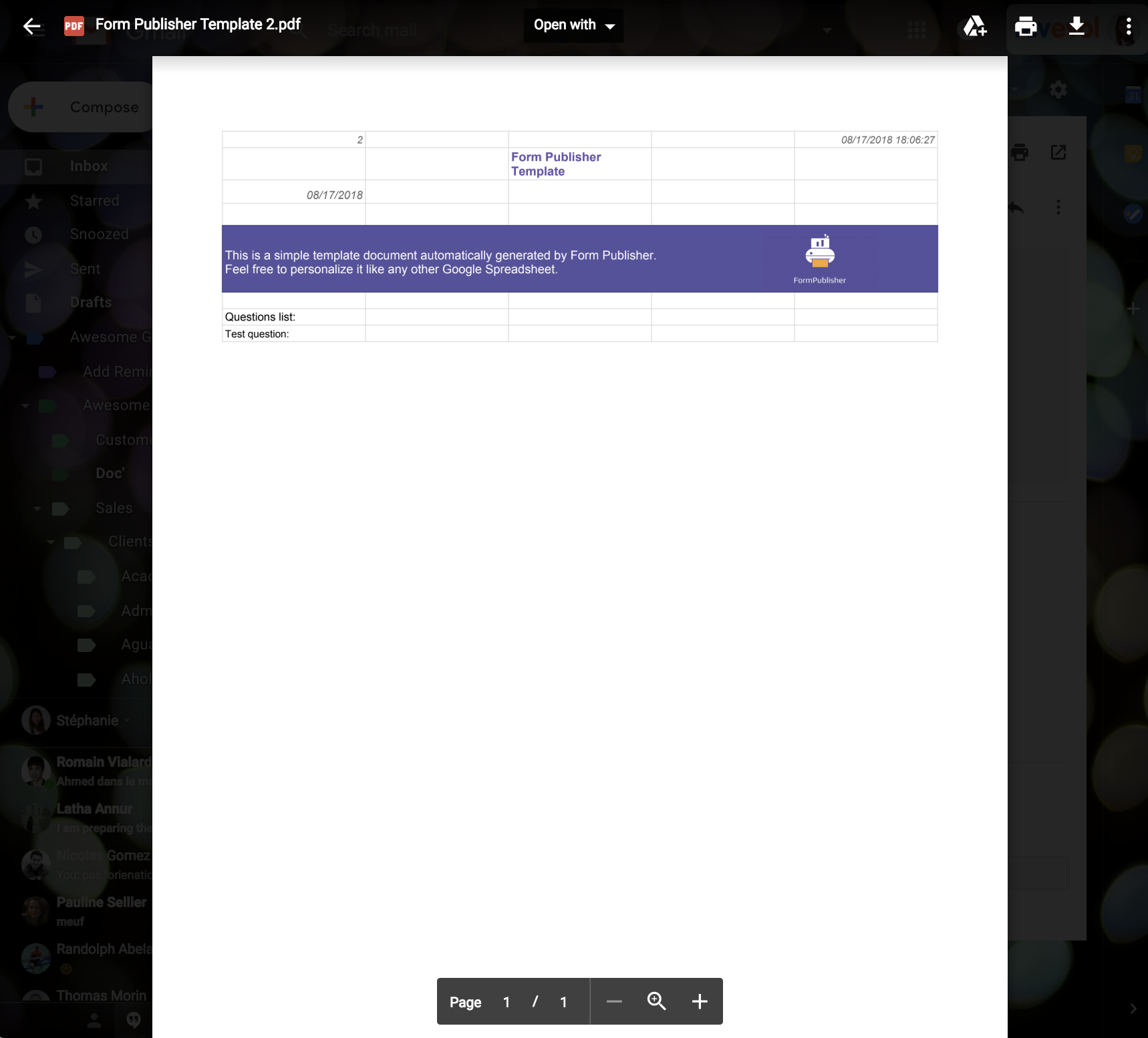Open the Custom label
This screenshot has width=1148, height=1038.
point(124,440)
